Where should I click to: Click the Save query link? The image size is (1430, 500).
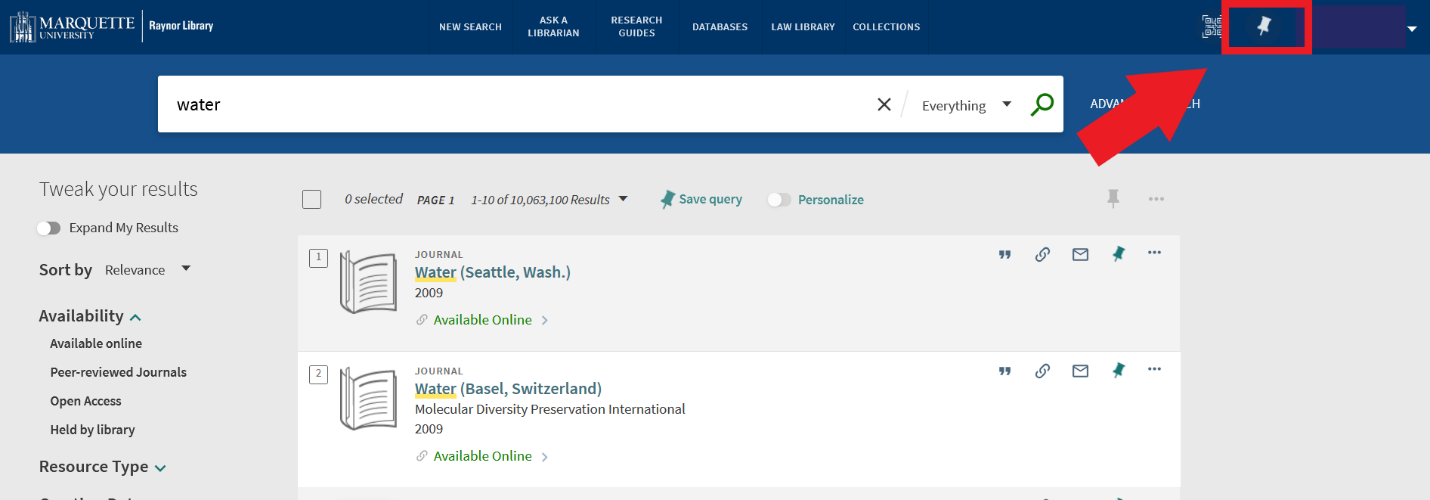pyautogui.click(x=701, y=200)
